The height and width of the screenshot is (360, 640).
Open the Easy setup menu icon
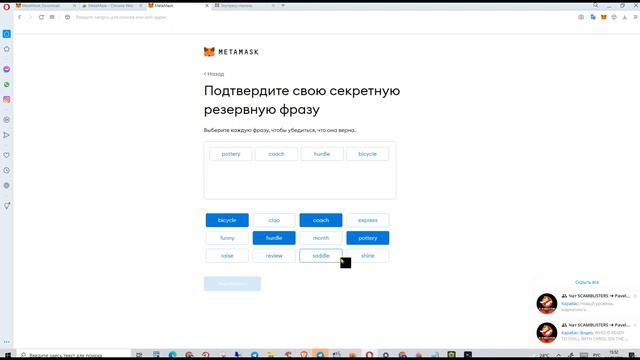point(635,17)
